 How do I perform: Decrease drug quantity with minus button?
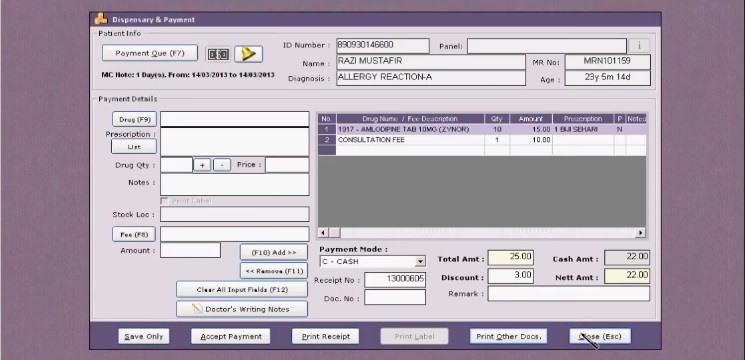[x=222, y=165]
